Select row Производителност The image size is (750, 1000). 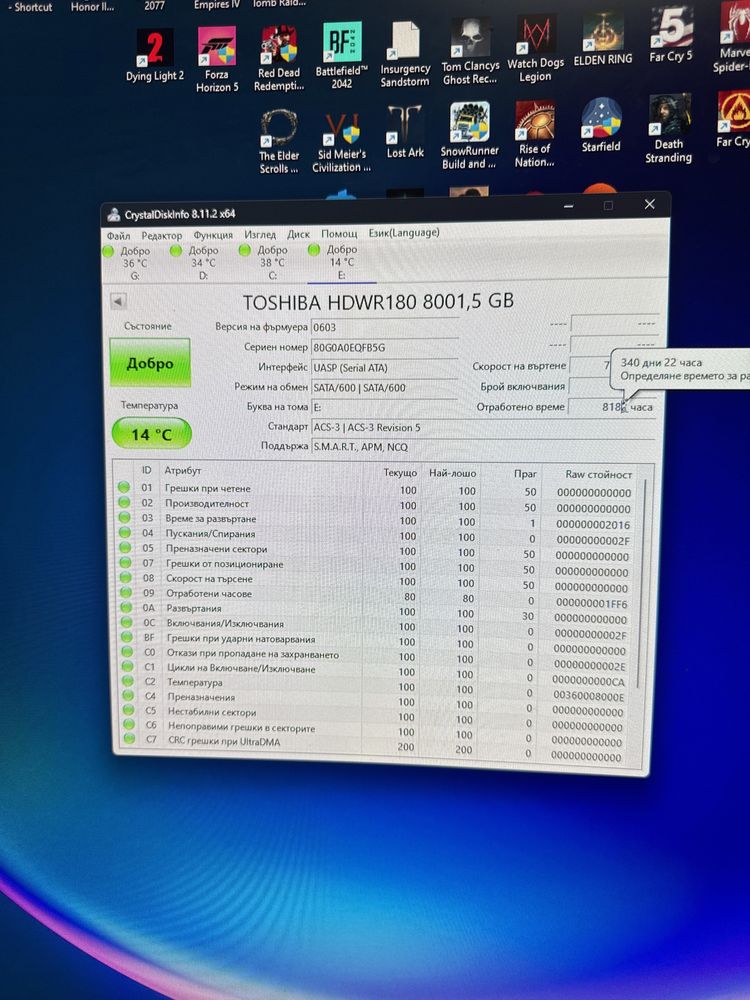click(x=375, y=505)
